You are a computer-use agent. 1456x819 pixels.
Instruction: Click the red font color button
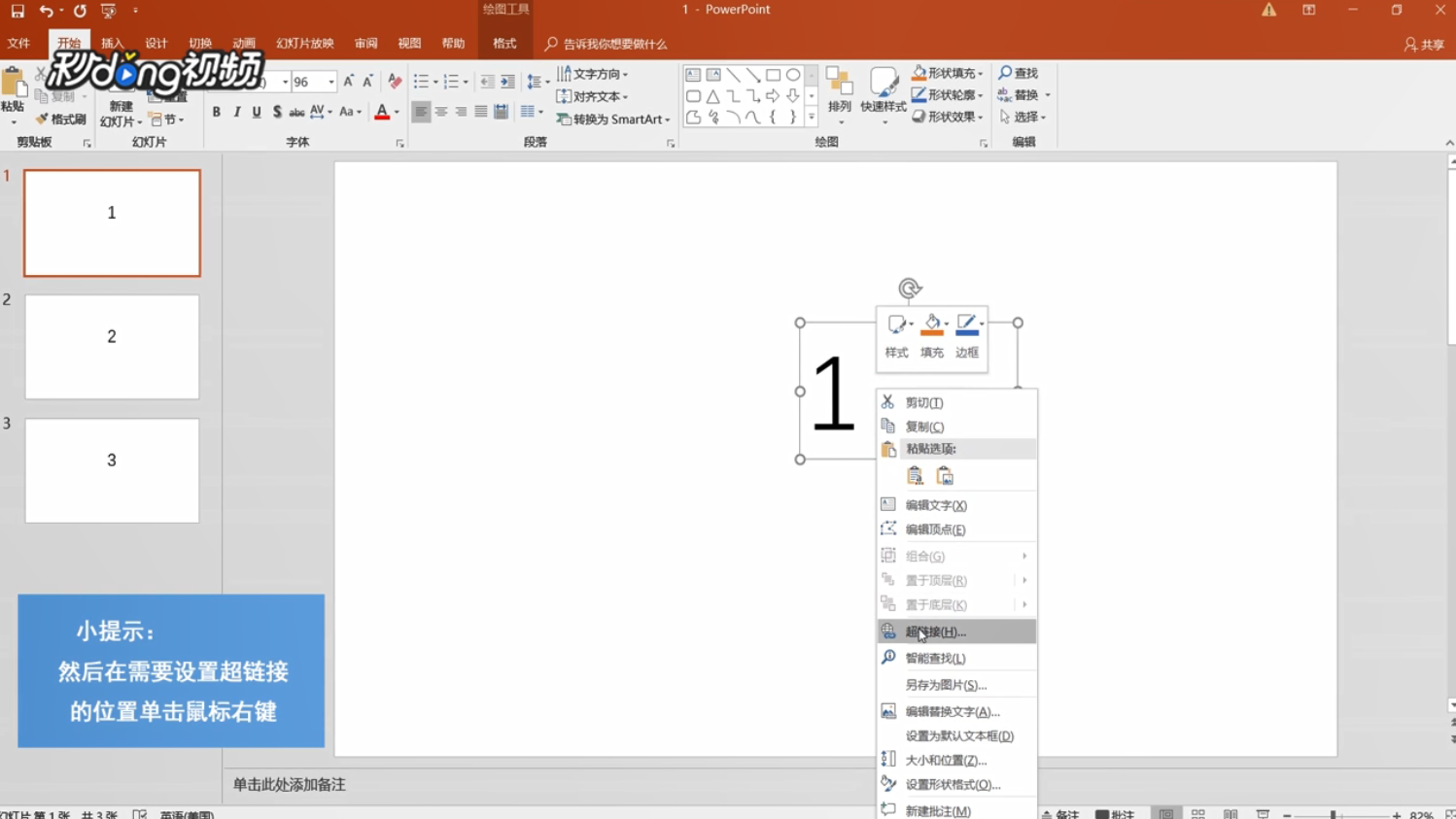(382, 113)
